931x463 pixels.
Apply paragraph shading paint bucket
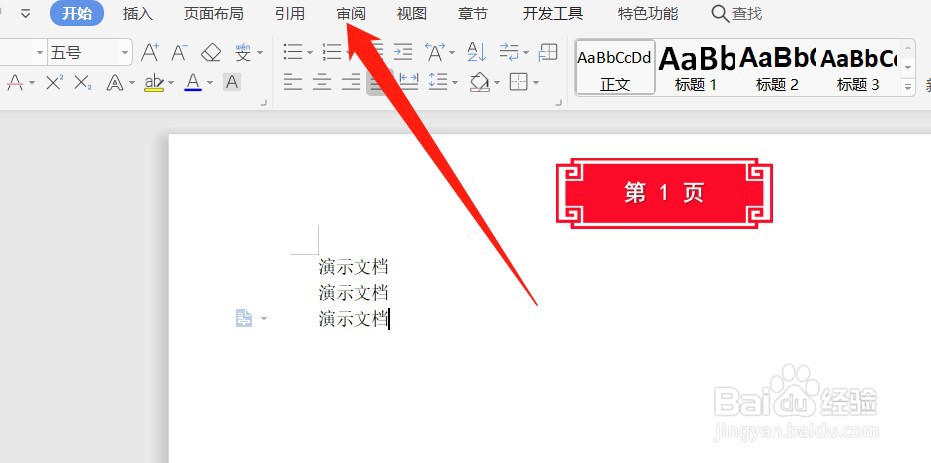479,82
